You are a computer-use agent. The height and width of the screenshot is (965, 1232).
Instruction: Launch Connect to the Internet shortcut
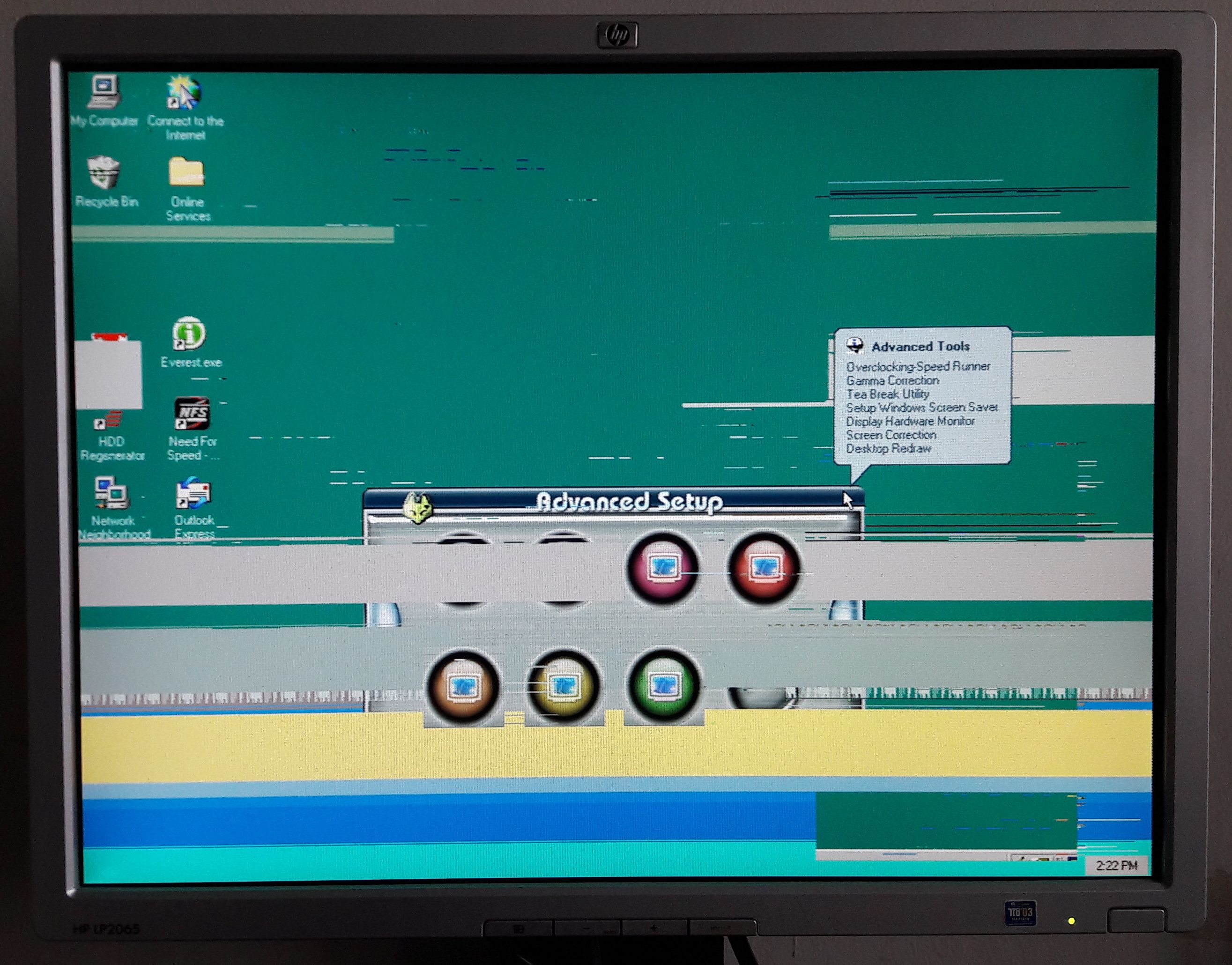click(185, 94)
